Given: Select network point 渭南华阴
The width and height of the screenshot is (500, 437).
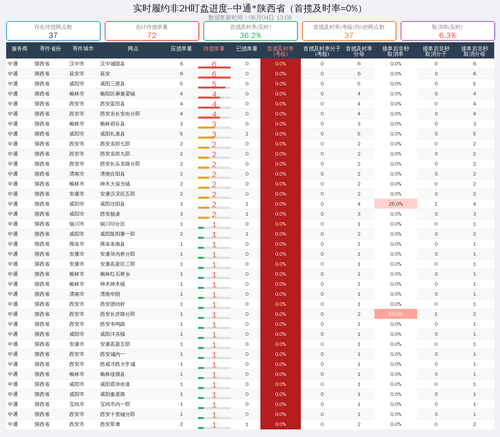Looking at the screenshot, I should [110, 294].
